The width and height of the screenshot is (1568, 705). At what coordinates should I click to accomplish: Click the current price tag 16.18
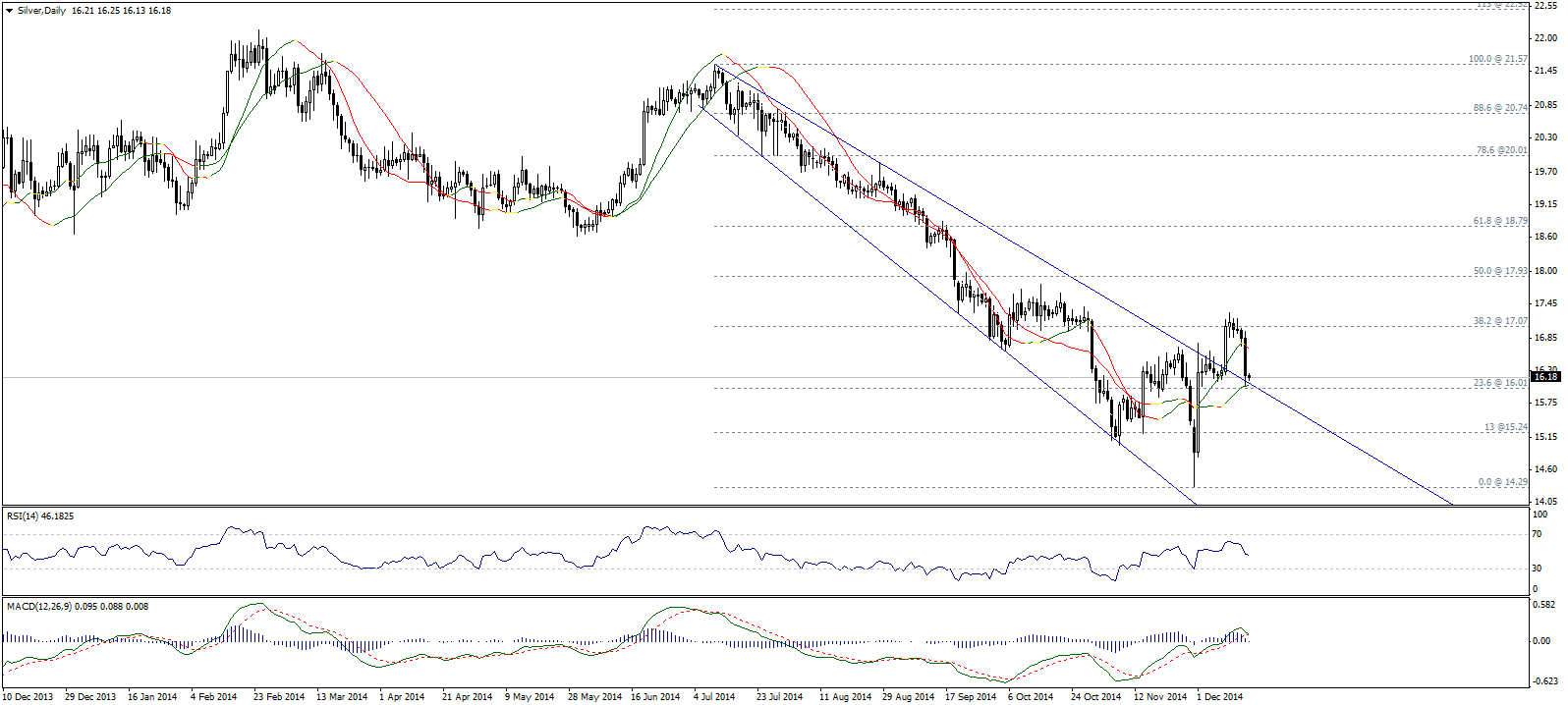pos(1546,377)
